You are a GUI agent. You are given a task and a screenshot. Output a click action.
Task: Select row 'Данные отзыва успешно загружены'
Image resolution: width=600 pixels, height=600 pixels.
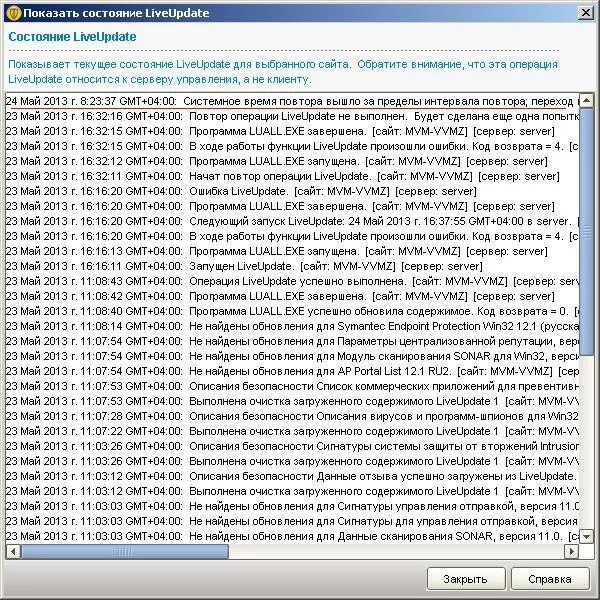click(x=292, y=476)
